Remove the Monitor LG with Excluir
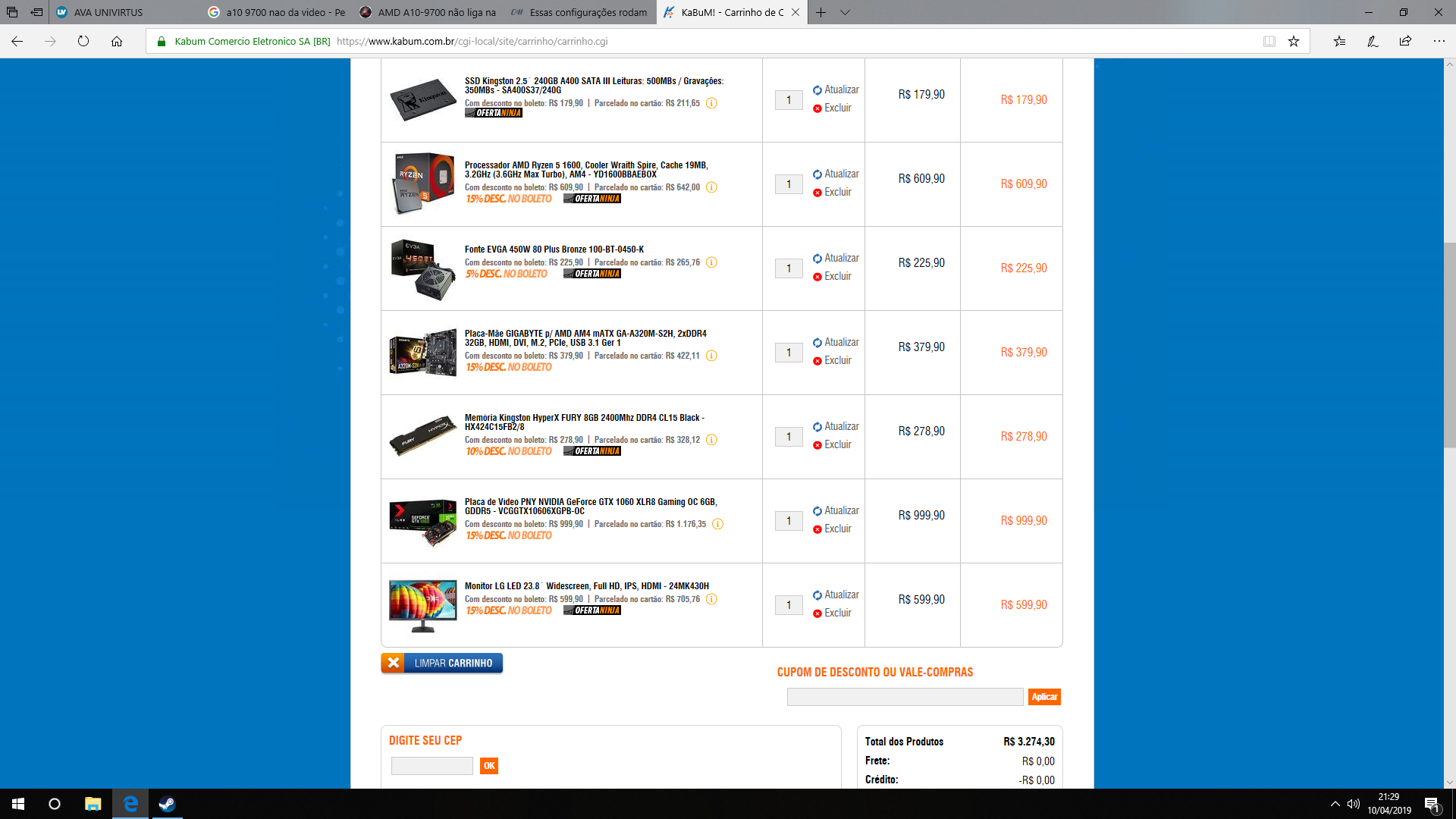1456x819 pixels. click(832, 613)
